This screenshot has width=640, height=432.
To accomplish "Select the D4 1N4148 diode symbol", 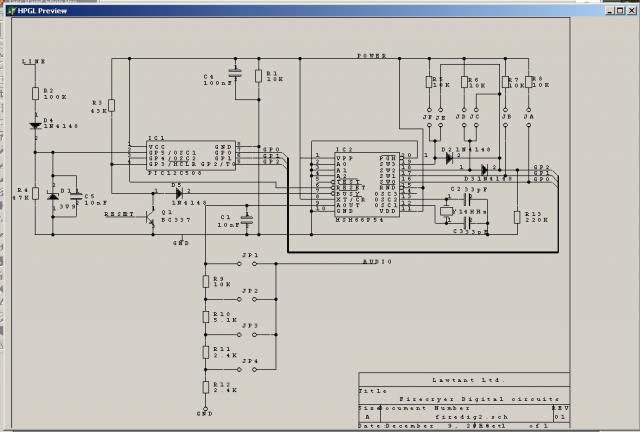I will click(36, 125).
